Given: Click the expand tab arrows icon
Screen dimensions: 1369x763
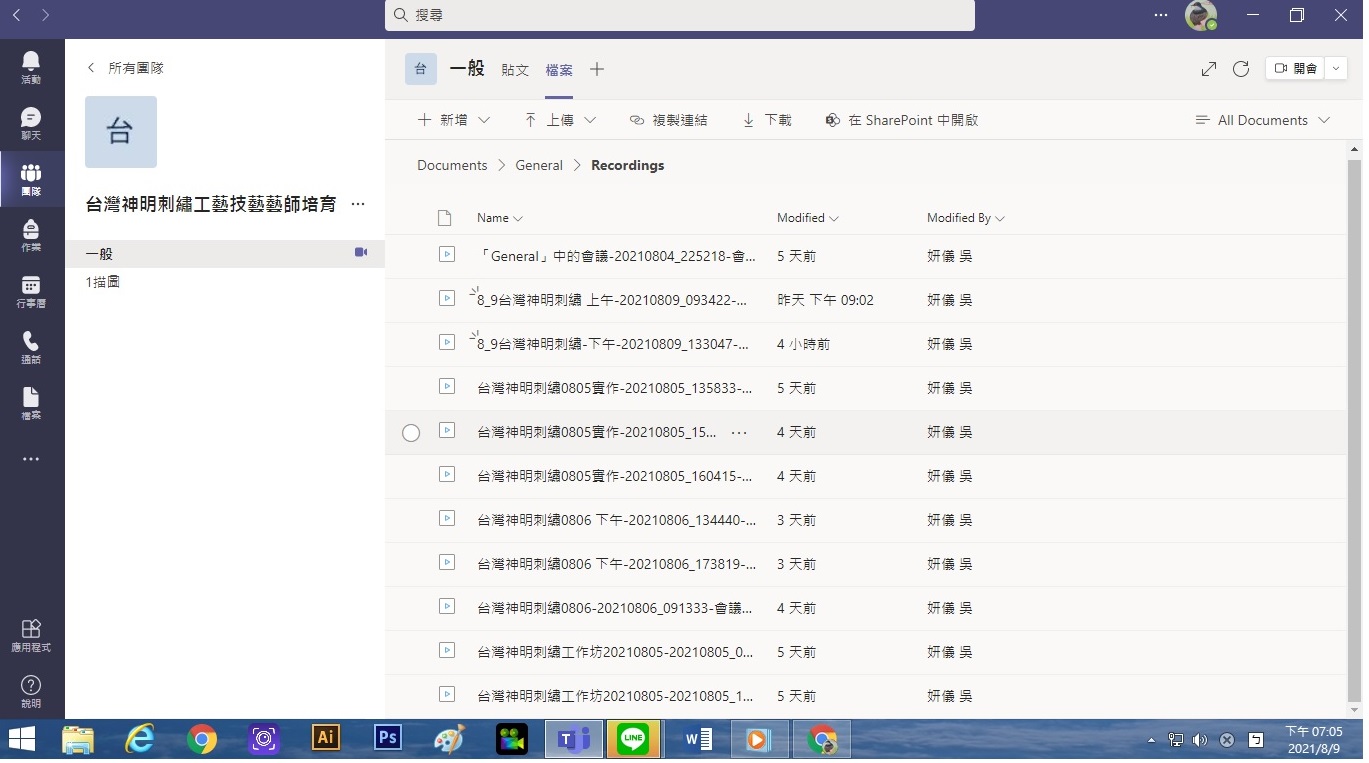Looking at the screenshot, I should pyautogui.click(x=1209, y=69).
